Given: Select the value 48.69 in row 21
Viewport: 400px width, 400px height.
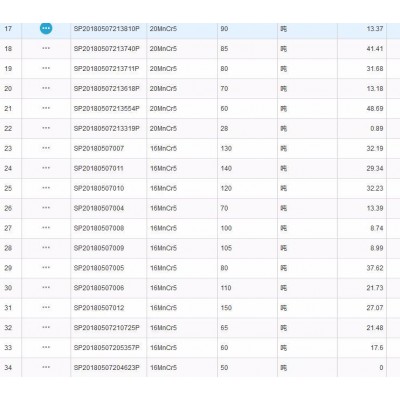Looking at the screenshot, I should coord(375,109).
